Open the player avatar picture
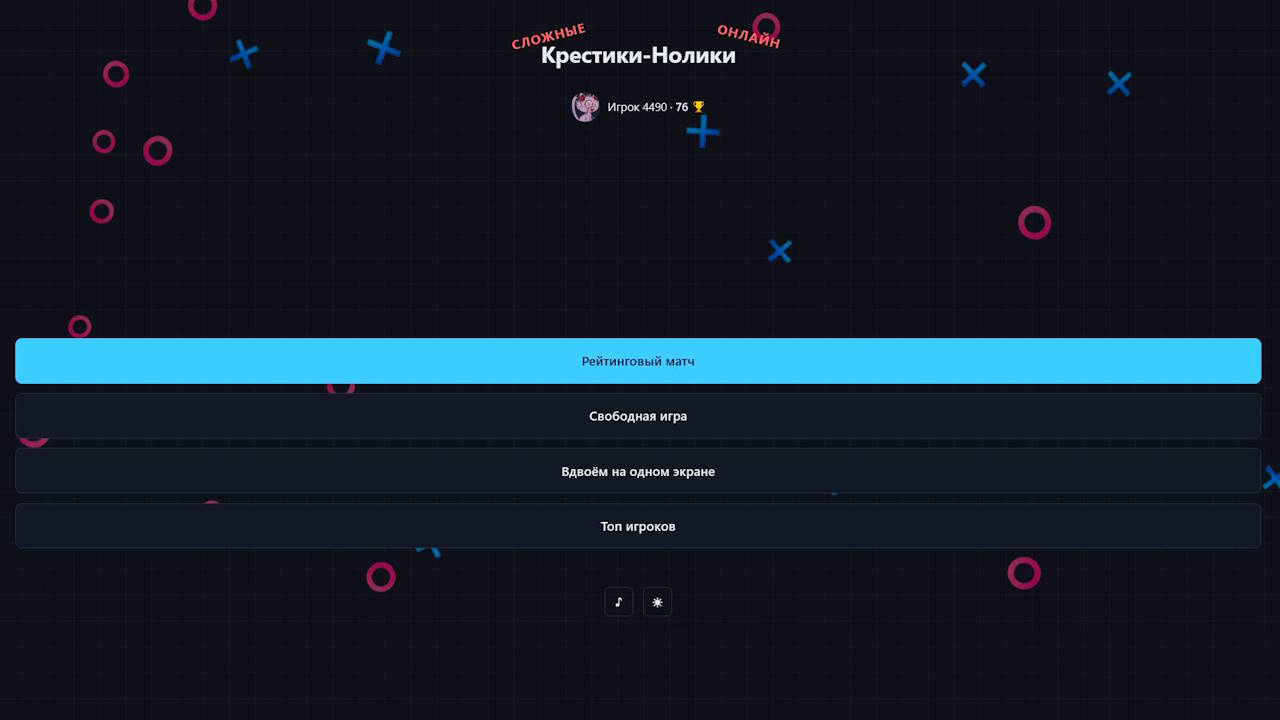This screenshot has height=720, width=1280. (x=585, y=107)
